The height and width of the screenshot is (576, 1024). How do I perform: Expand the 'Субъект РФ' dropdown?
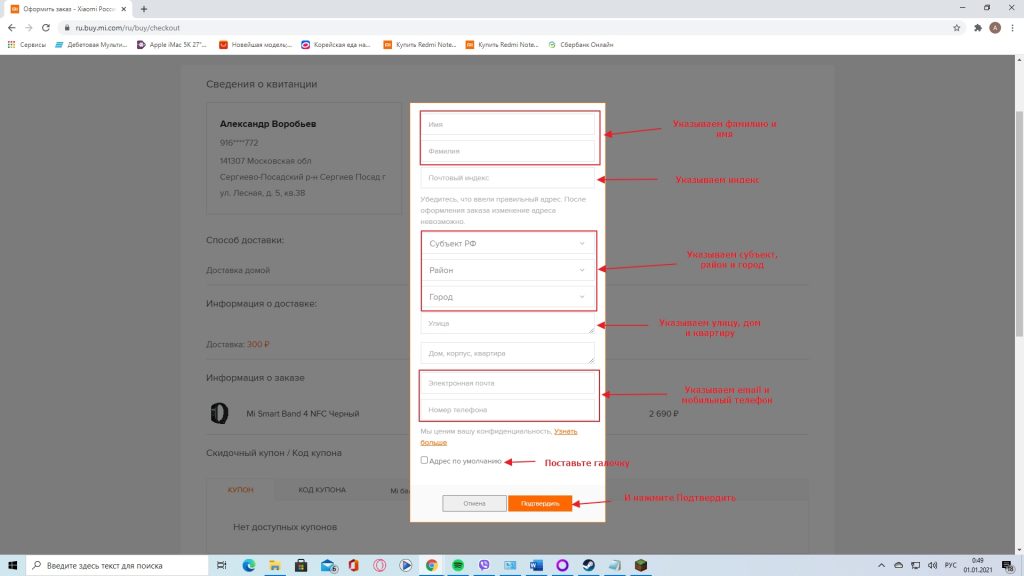click(508, 243)
